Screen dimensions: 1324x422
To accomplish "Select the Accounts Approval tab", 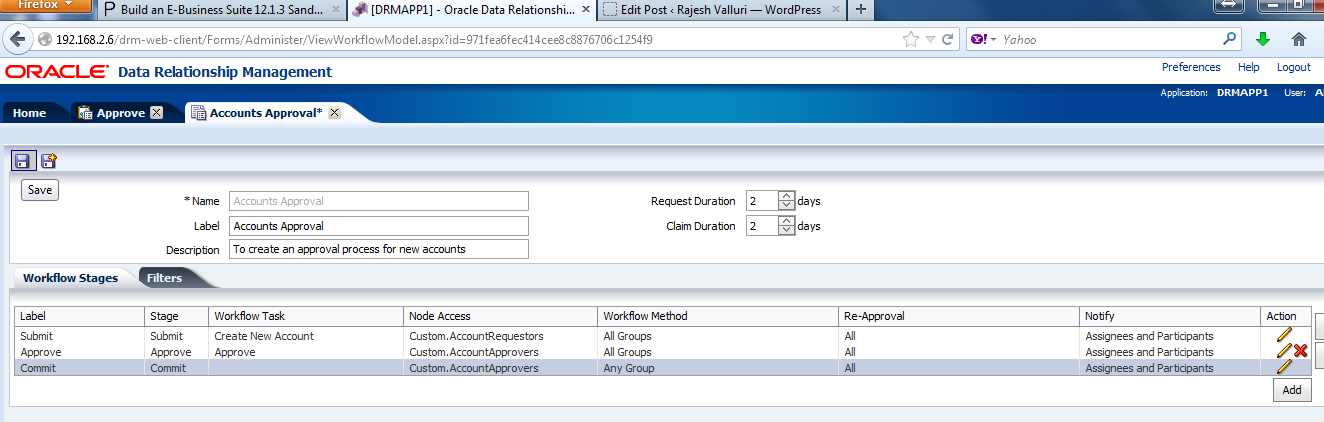I will (266, 113).
